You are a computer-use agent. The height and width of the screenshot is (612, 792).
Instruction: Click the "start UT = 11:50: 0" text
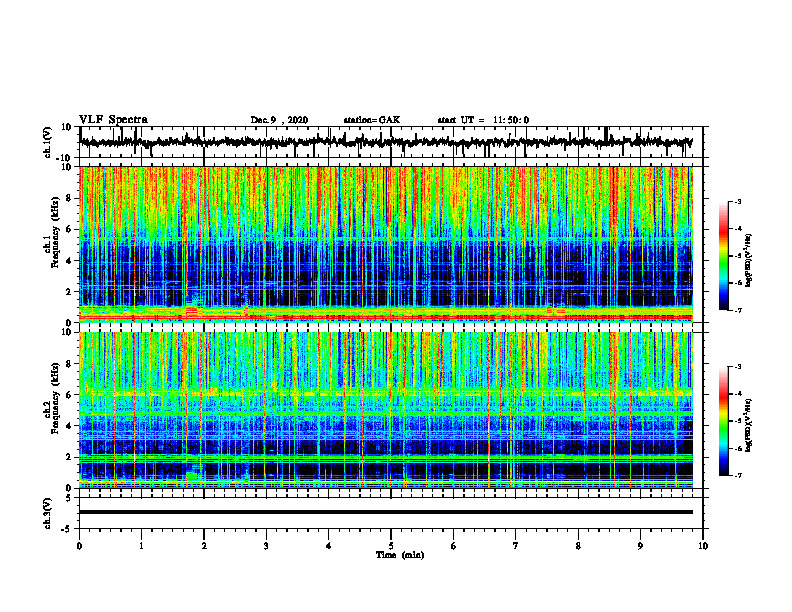tap(483, 120)
